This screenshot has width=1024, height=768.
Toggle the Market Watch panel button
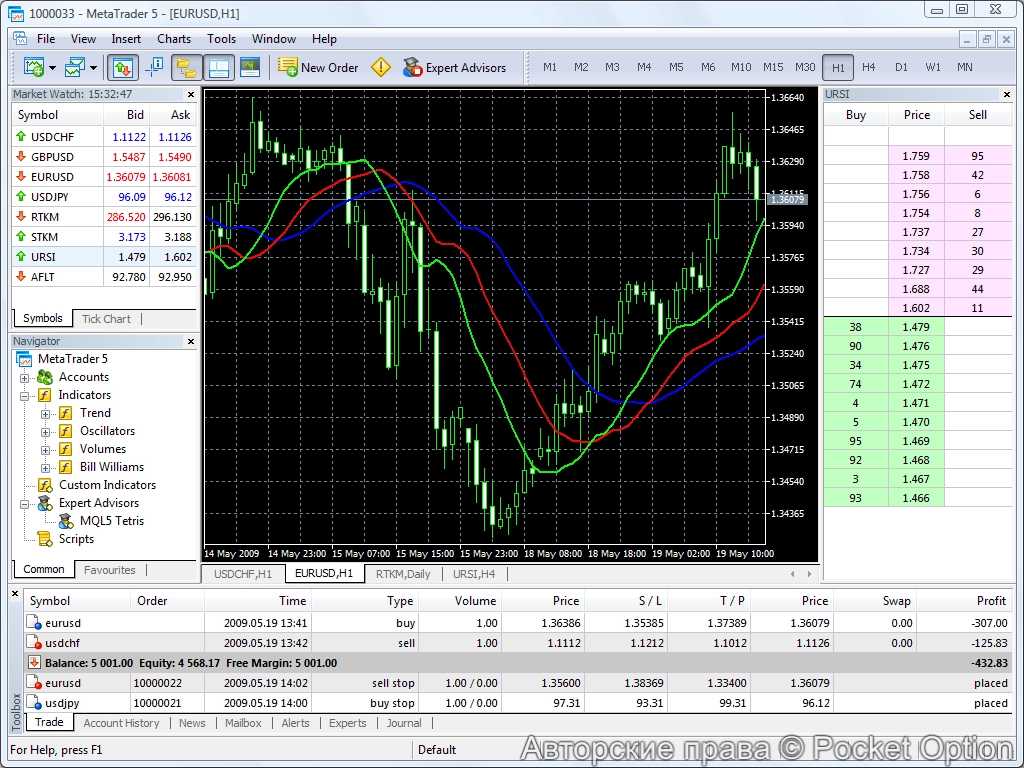pyautogui.click(x=123, y=68)
